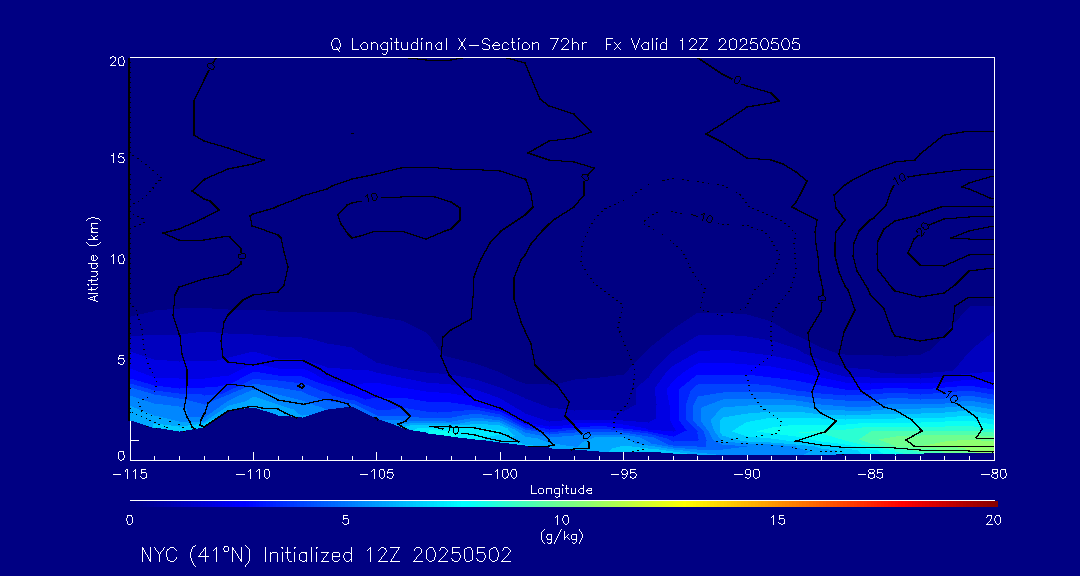Click the altitude axis tick label "0"
This screenshot has height=576, width=1080.
(121, 455)
